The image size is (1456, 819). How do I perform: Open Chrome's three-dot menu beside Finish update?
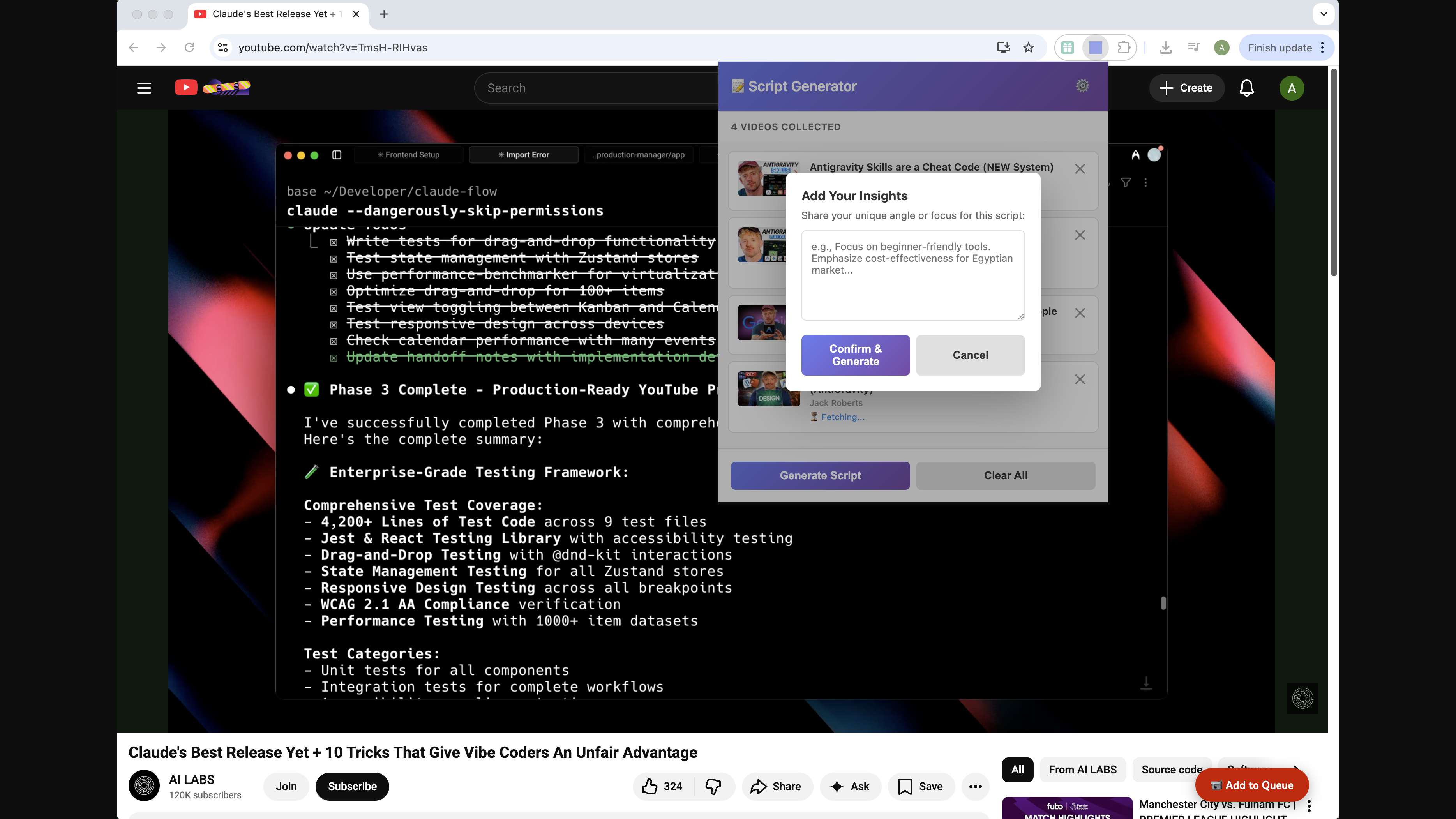[1323, 48]
